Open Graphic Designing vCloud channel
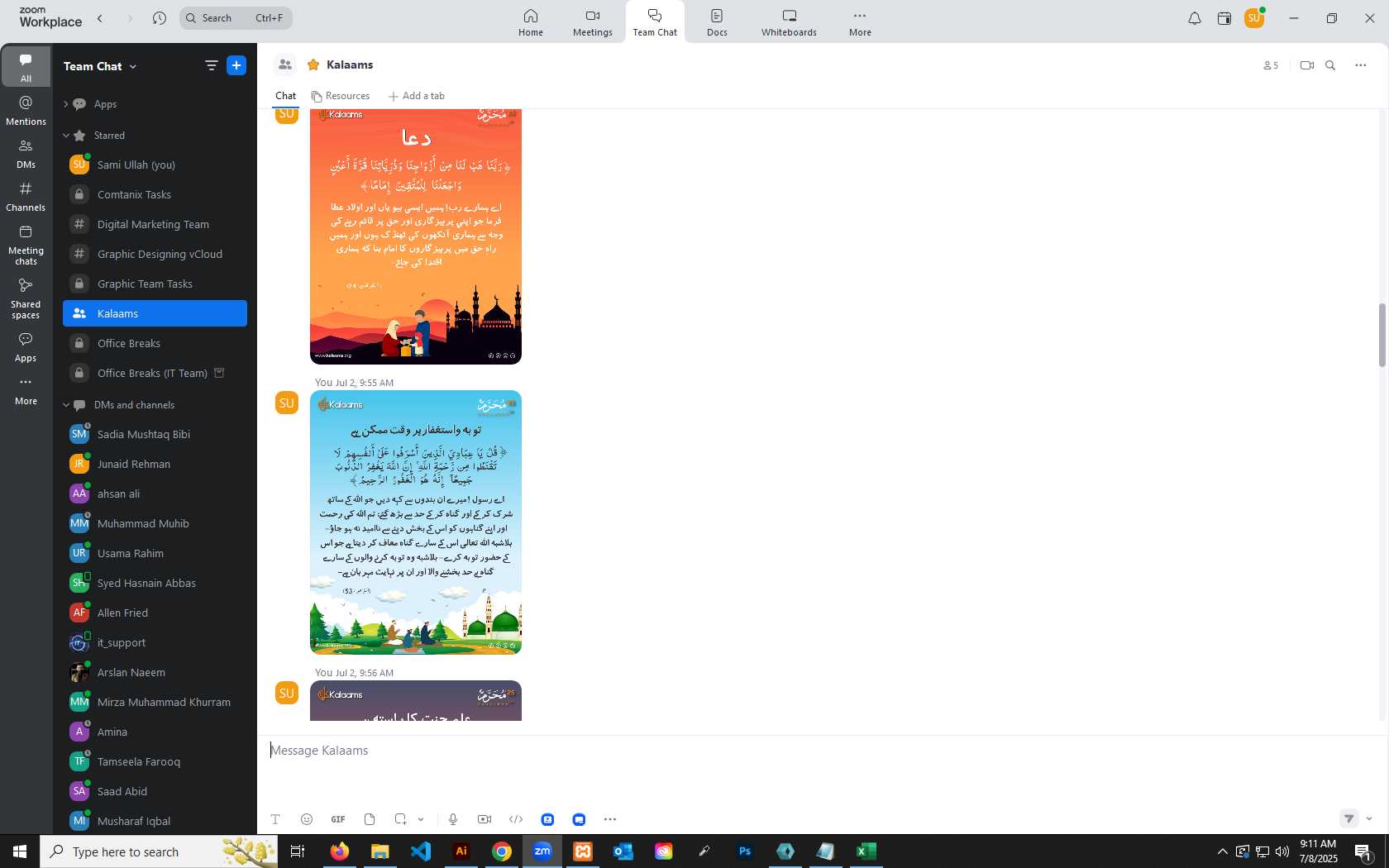The height and width of the screenshot is (868, 1389). [155, 254]
